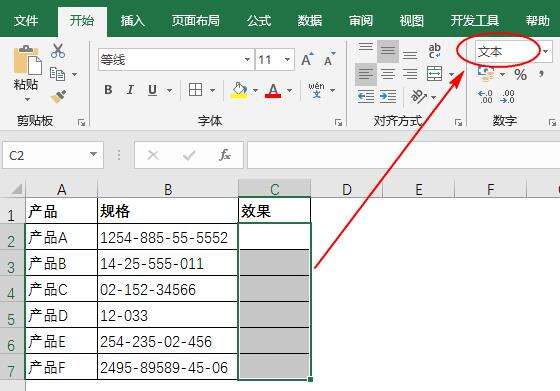Click Decrease Decimal icon

click(x=508, y=96)
